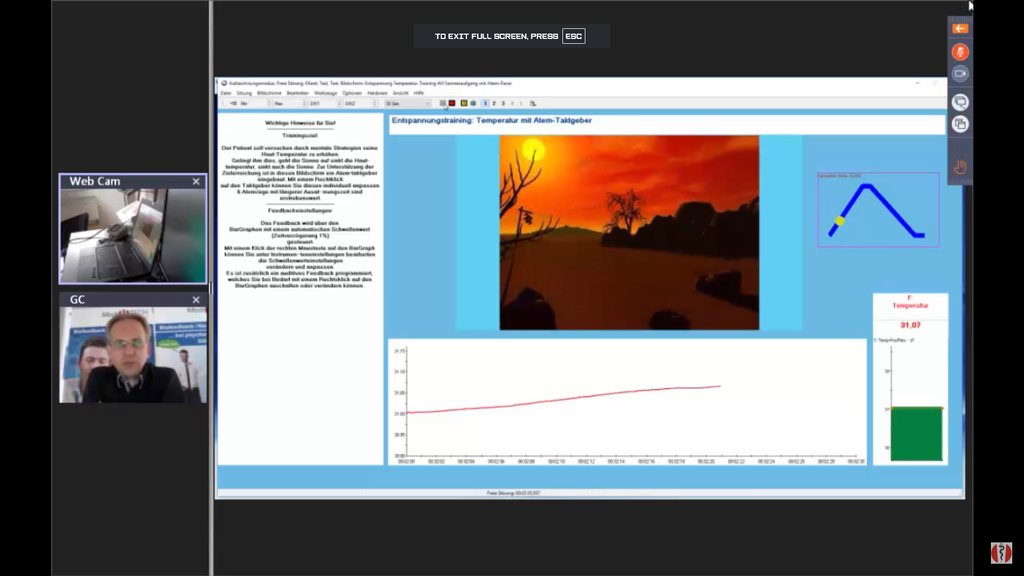Click the gray icon left of record button
The width and height of the screenshot is (1024, 576).
443,103
